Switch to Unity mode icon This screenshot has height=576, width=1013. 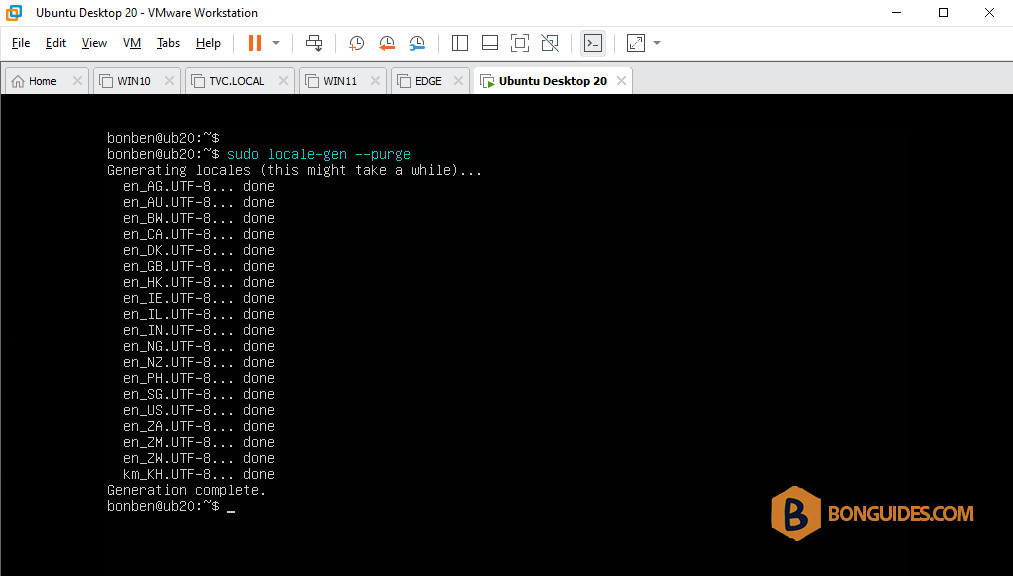(550, 43)
